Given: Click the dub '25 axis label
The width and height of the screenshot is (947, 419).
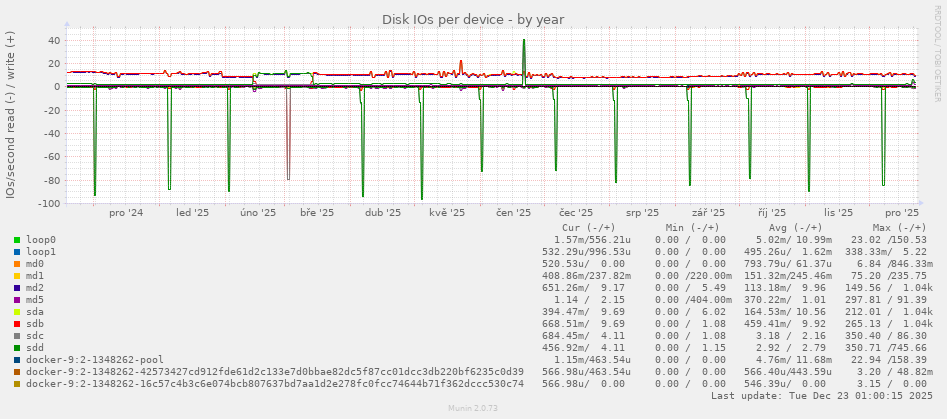Looking at the screenshot, I should click(383, 213).
